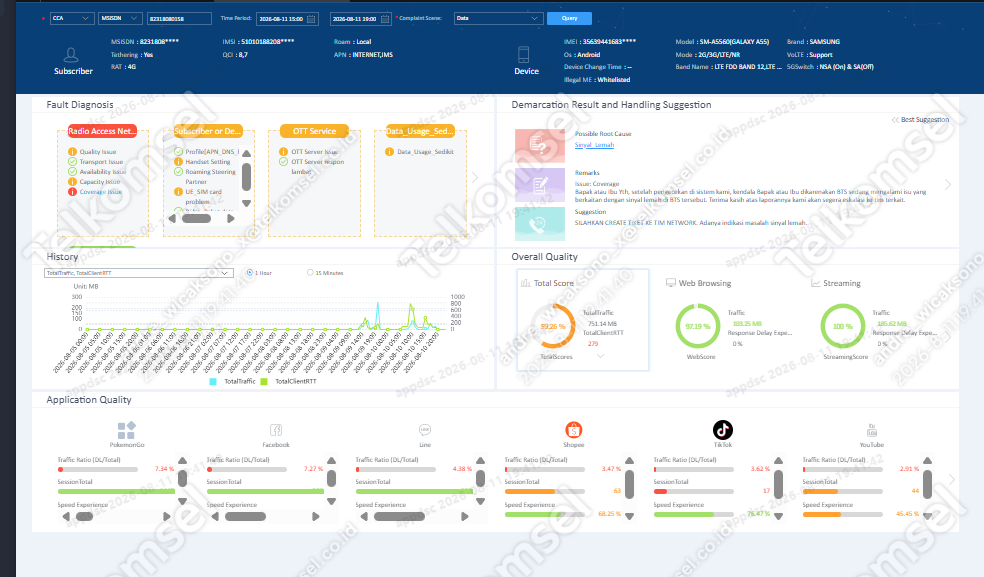Image resolution: width=984 pixels, height=577 pixels.
Task: Toggle the TotalTraffic legend swatch
Action: pos(213,381)
